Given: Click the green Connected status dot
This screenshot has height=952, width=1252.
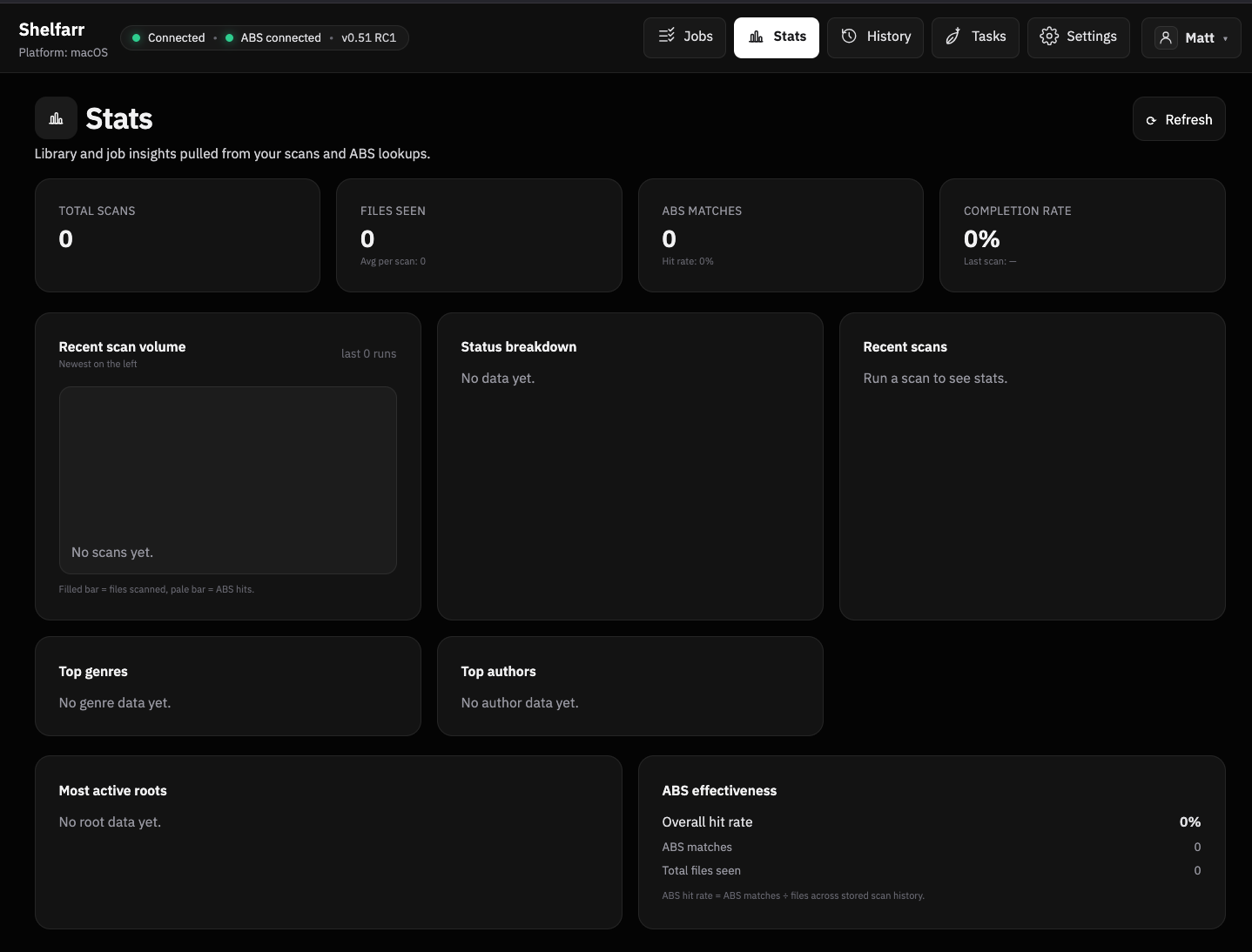Looking at the screenshot, I should click(x=137, y=37).
